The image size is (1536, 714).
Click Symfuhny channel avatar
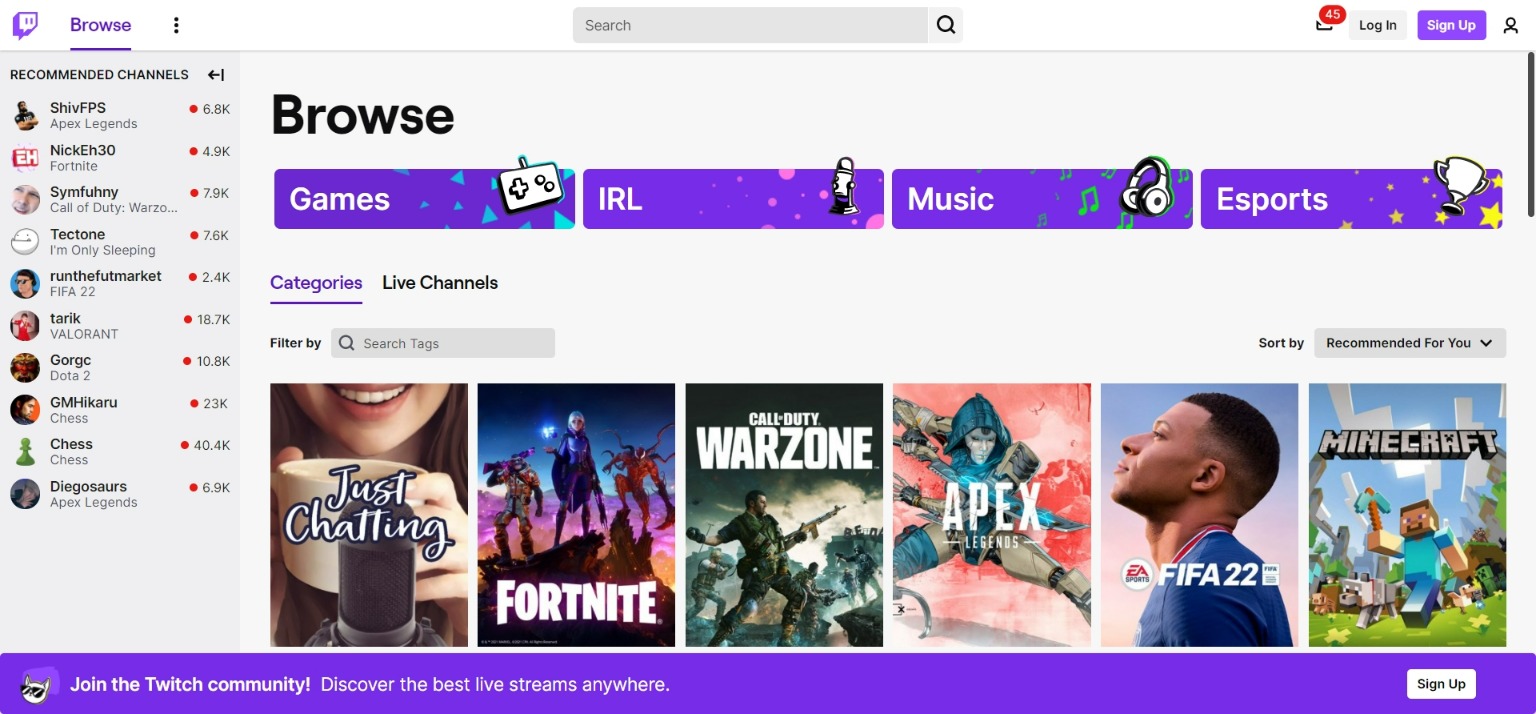point(25,200)
